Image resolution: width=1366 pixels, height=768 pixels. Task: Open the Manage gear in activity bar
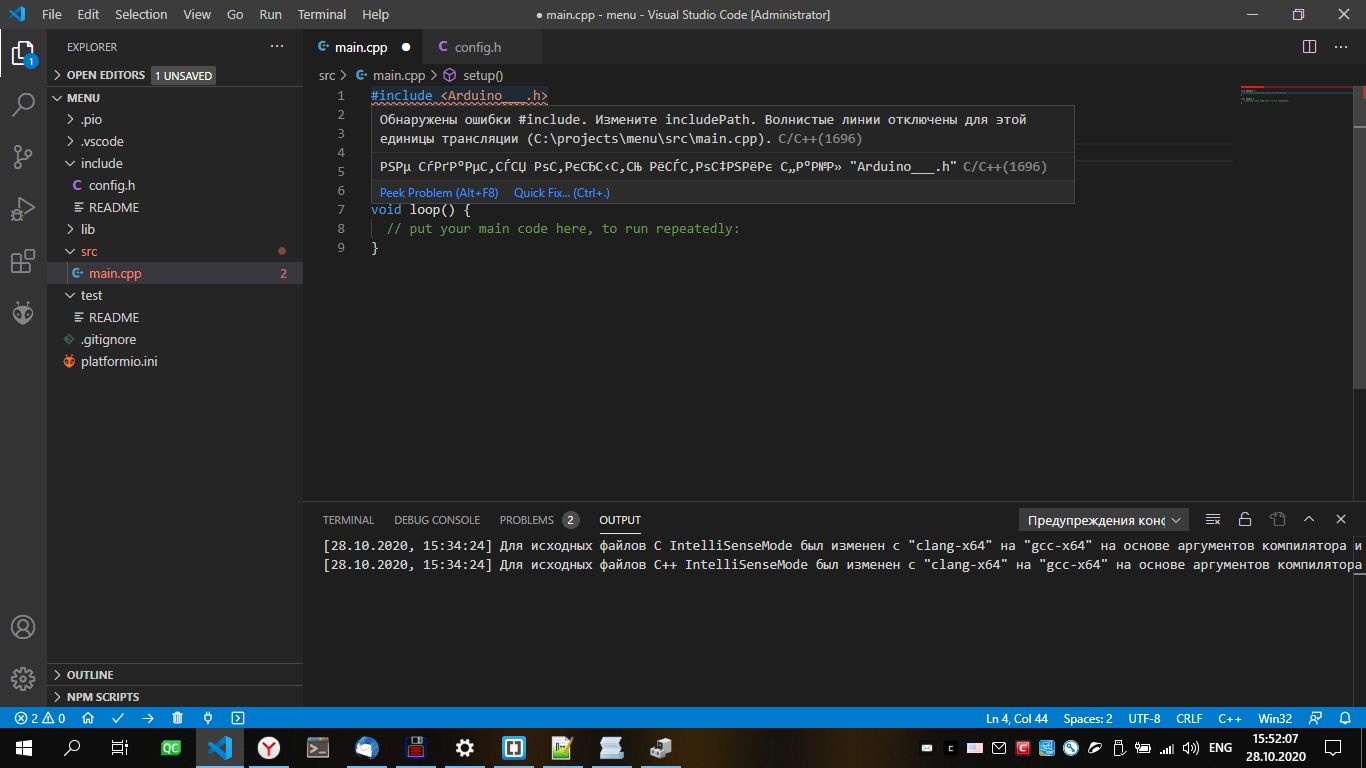pyautogui.click(x=23, y=679)
